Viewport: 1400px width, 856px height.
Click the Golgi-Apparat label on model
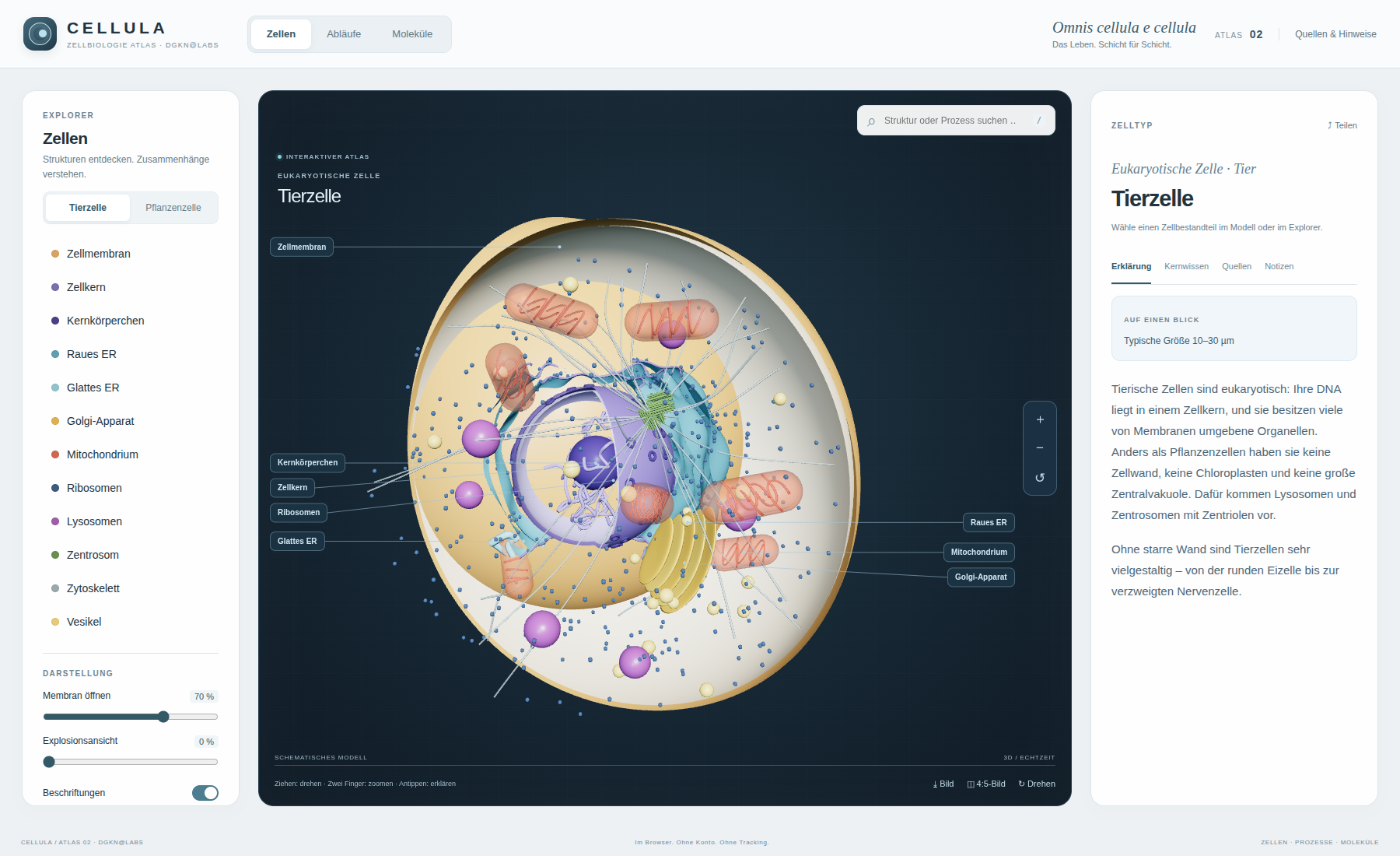[981, 577]
